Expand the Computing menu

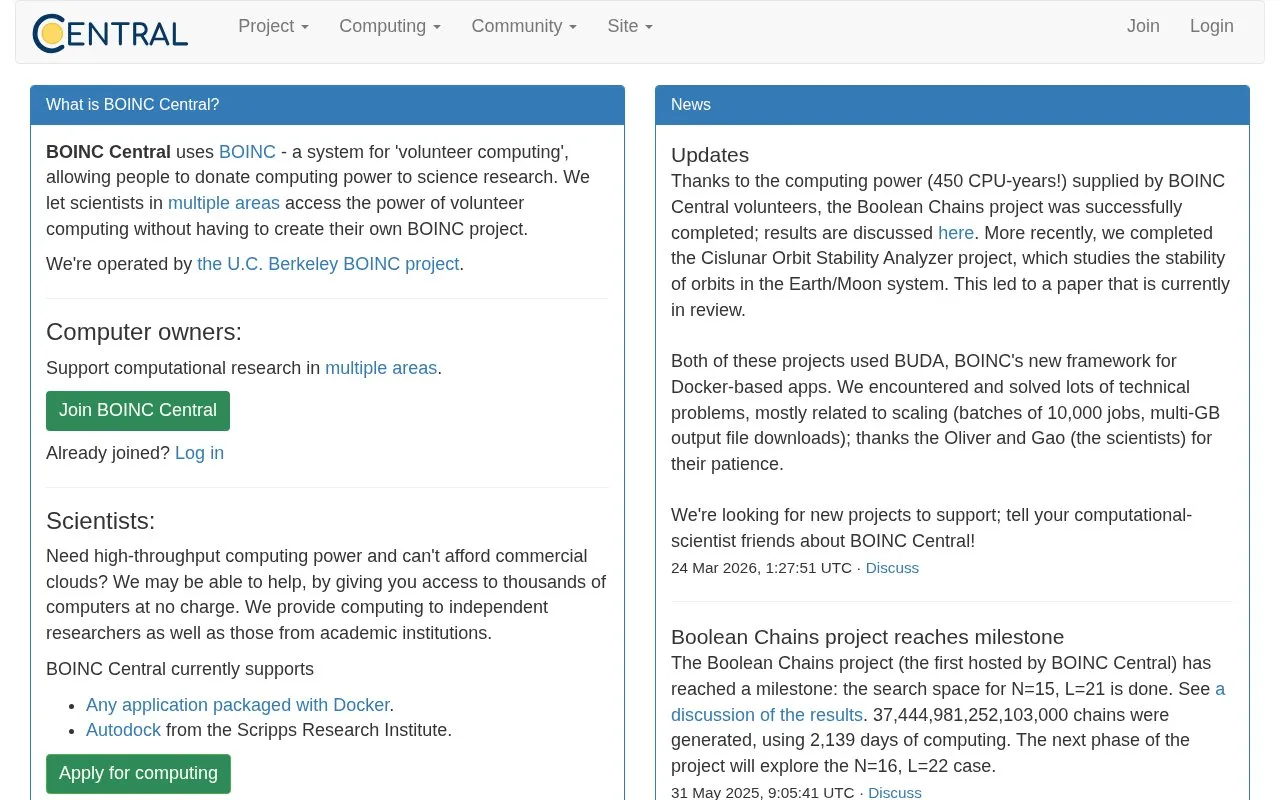pyautogui.click(x=390, y=26)
